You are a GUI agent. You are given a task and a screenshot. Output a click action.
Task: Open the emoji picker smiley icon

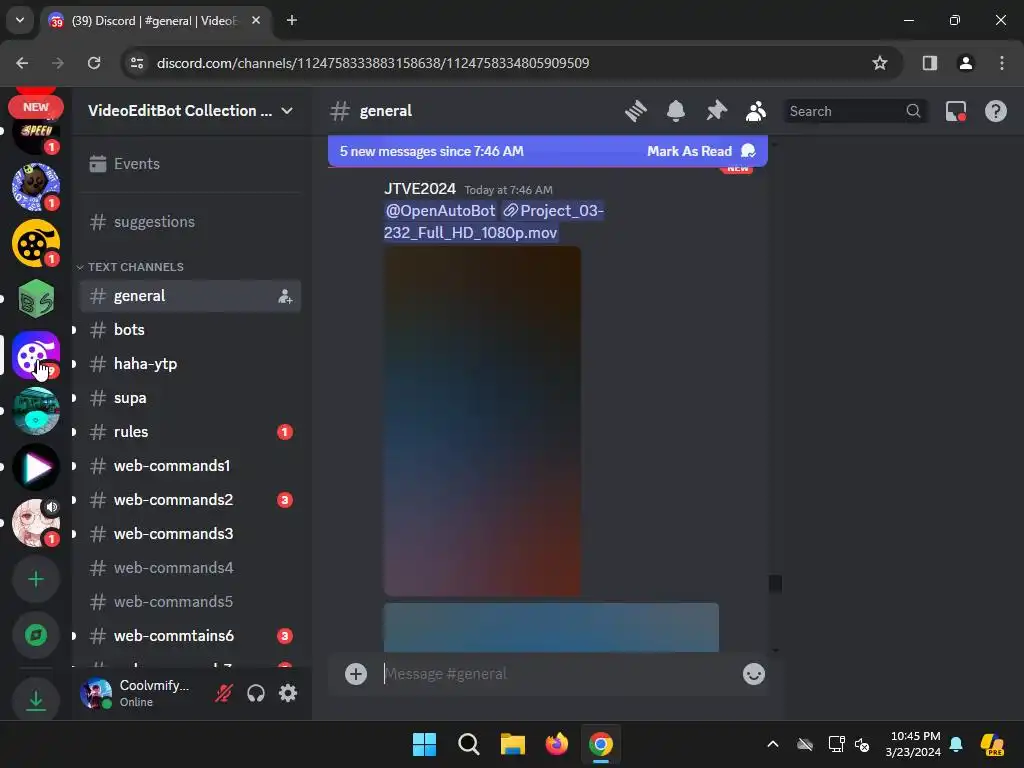coord(754,674)
